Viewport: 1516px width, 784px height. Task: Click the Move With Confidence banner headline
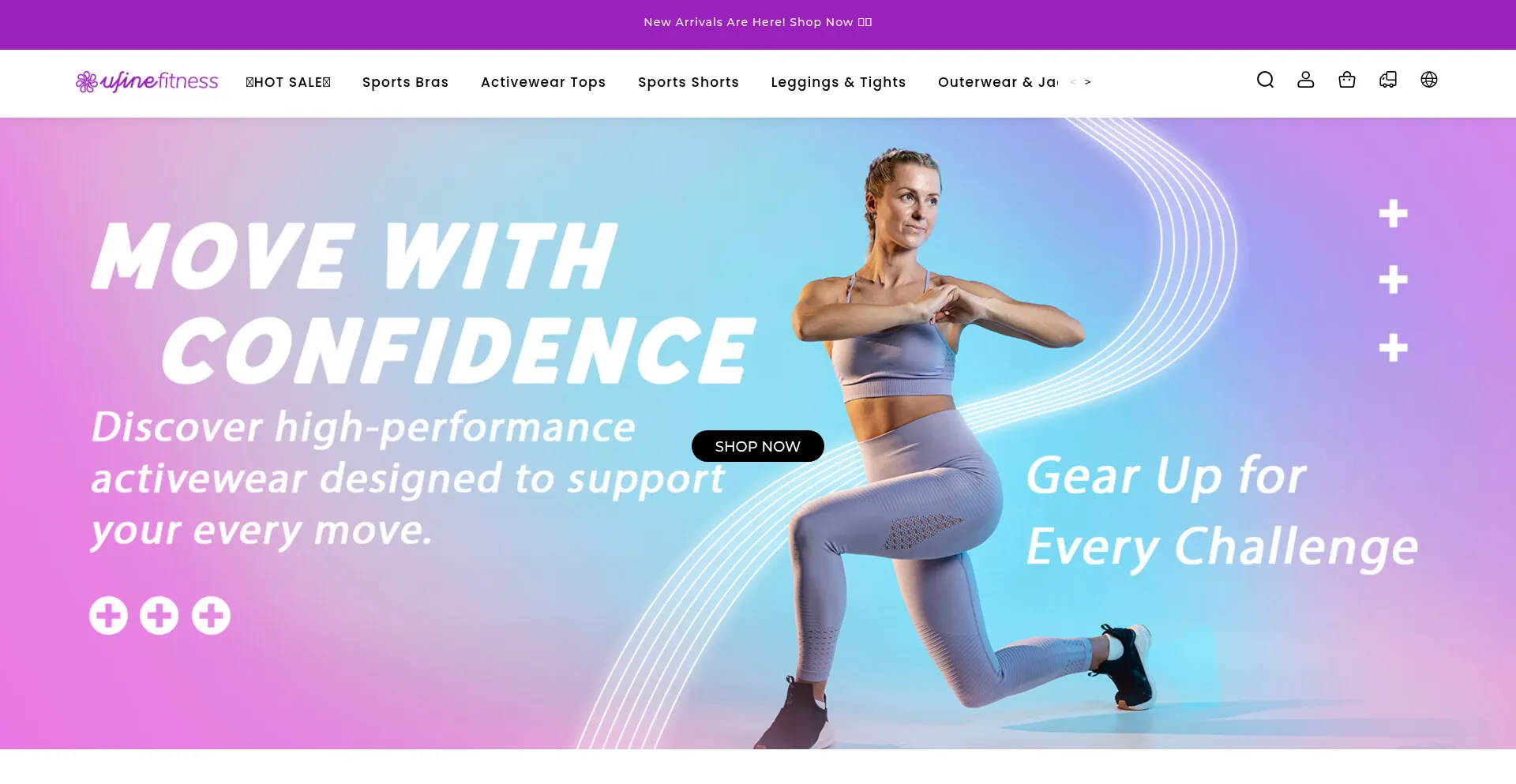423,302
